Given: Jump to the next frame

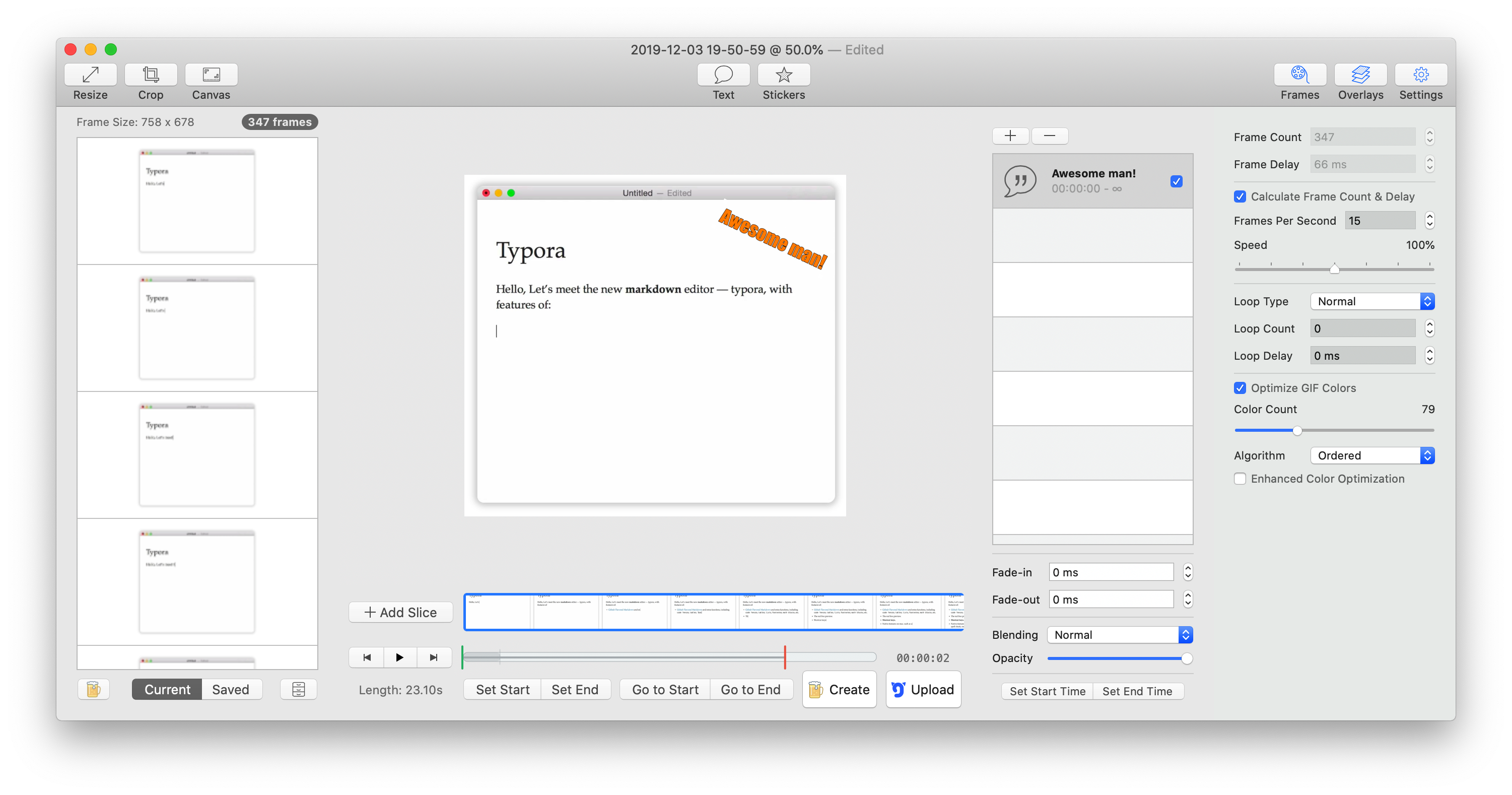Looking at the screenshot, I should [434, 657].
